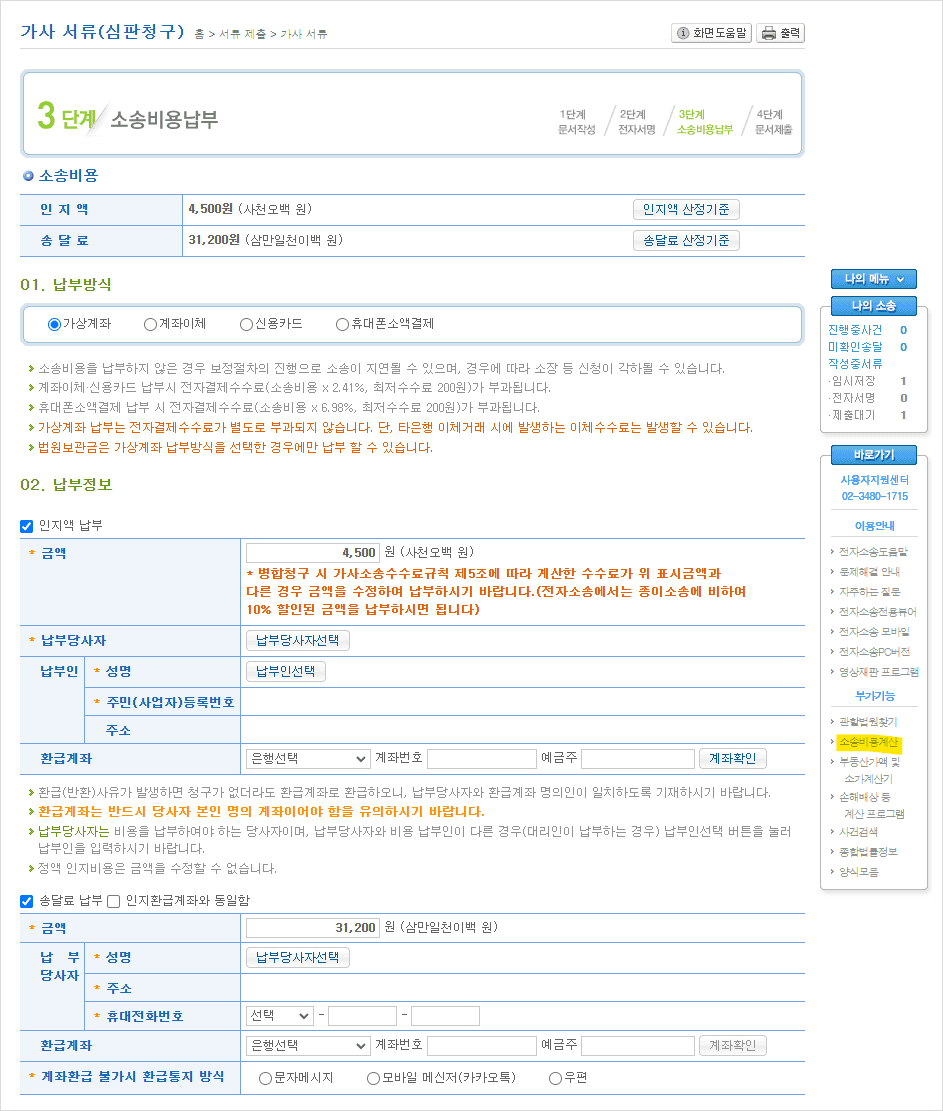Check 인지환급계좌와 동일함 checkbox
Image resolution: width=943 pixels, height=1111 pixels.
click(113, 901)
